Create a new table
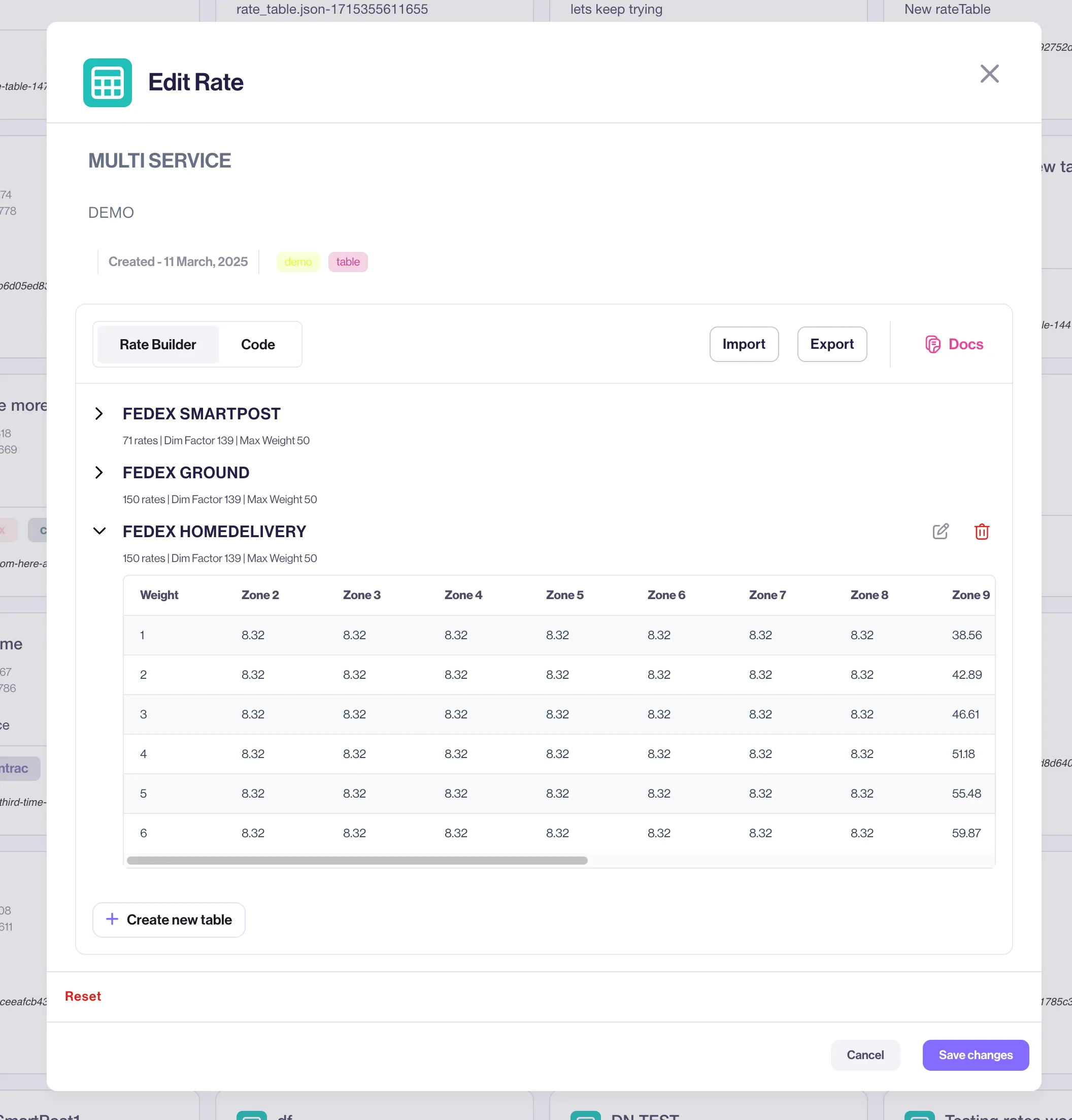Viewport: 1072px width, 1120px height. (x=169, y=919)
